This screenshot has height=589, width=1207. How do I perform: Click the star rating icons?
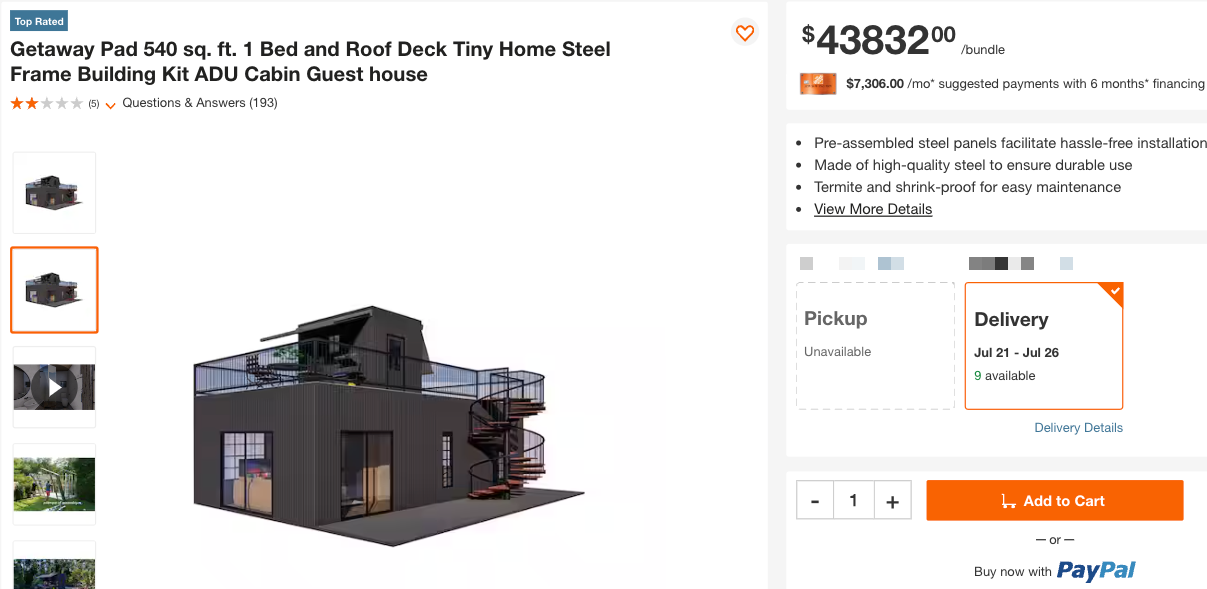click(x=47, y=103)
